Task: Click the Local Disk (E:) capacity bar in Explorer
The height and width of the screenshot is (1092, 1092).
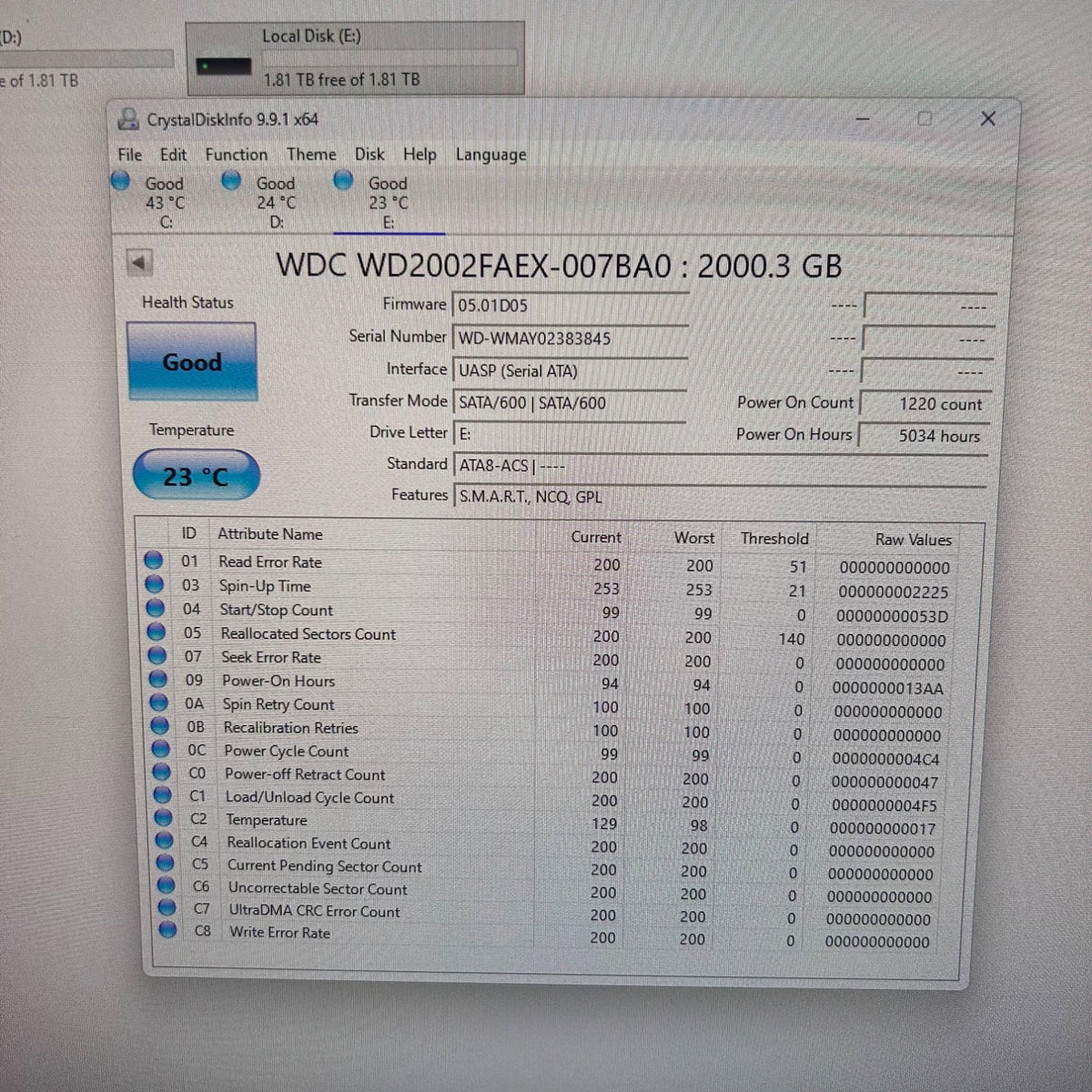Action: pos(389,57)
